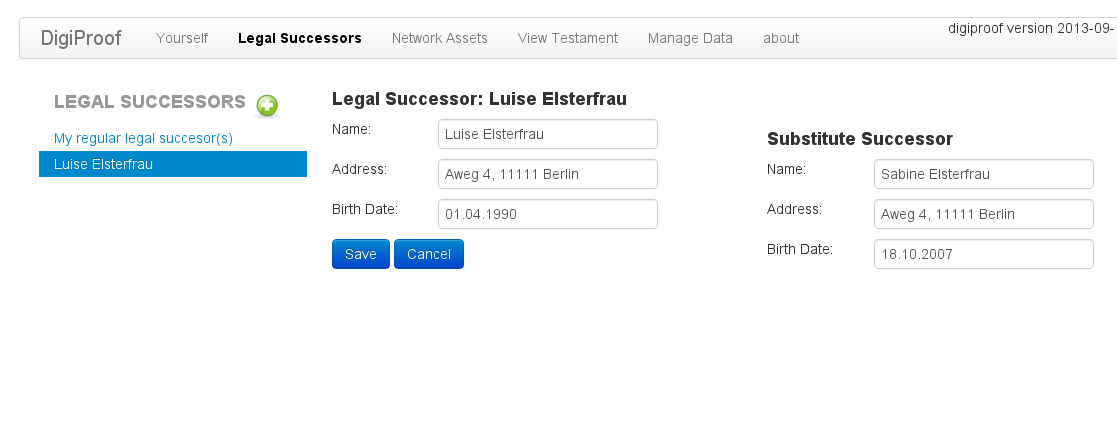Image resolution: width=1117 pixels, height=434 pixels.
Task: Focus the substitute successor Address field
Action: (984, 214)
